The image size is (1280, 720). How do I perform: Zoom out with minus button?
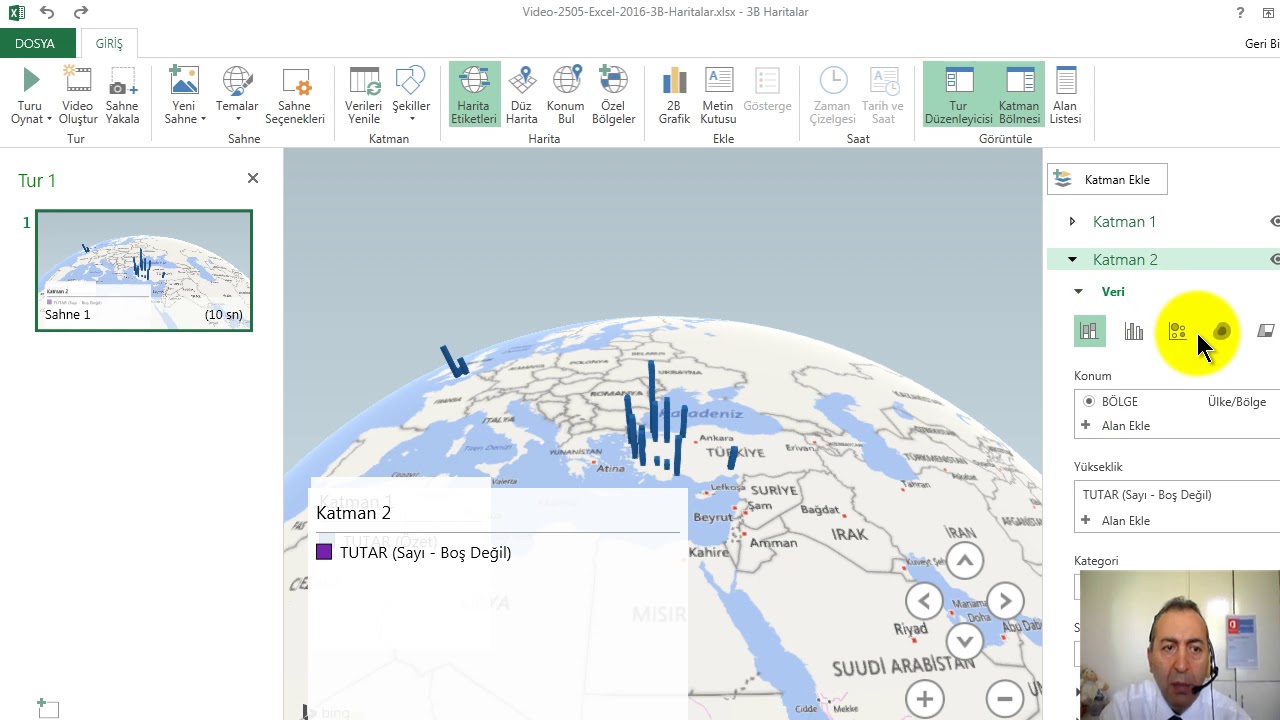pyautogui.click(x=1005, y=699)
